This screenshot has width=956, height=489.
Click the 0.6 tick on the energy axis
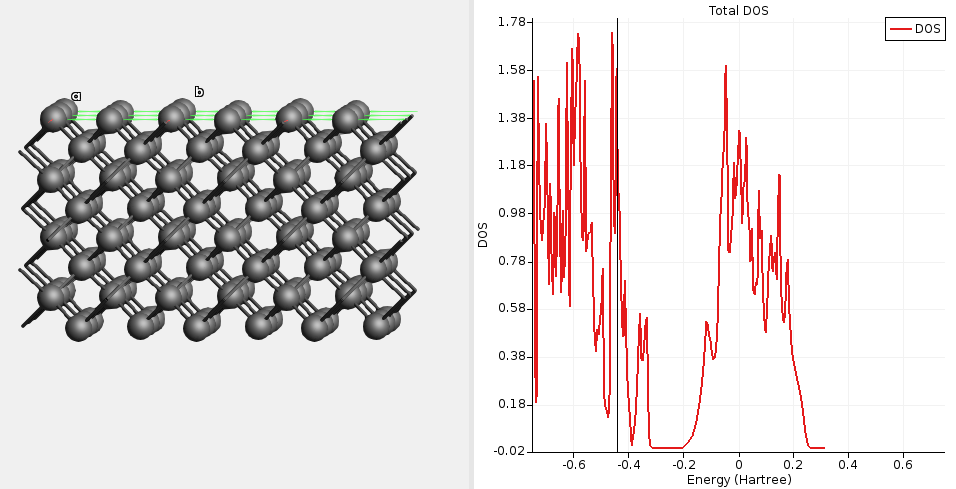point(903,465)
